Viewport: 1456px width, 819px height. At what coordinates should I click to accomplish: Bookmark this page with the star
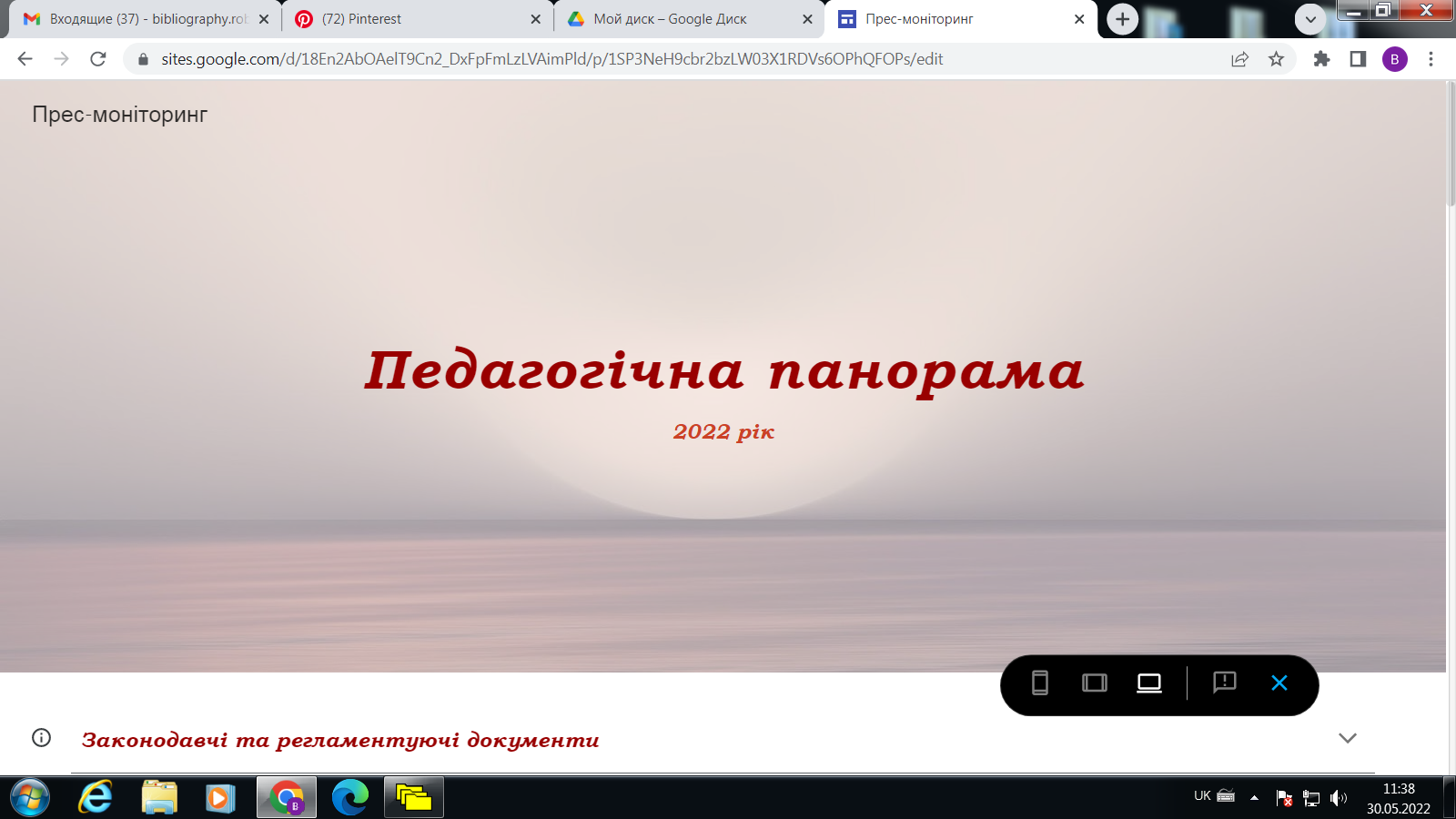(x=1276, y=59)
